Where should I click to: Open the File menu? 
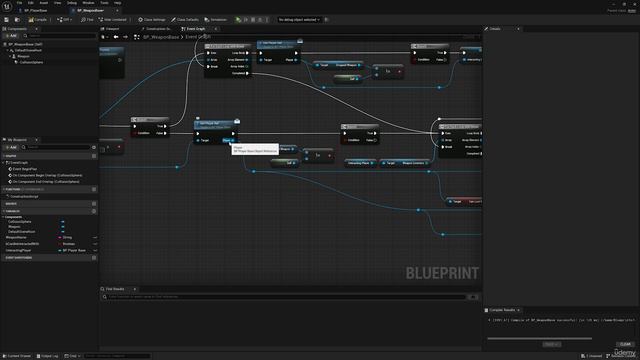(x=19, y=3)
